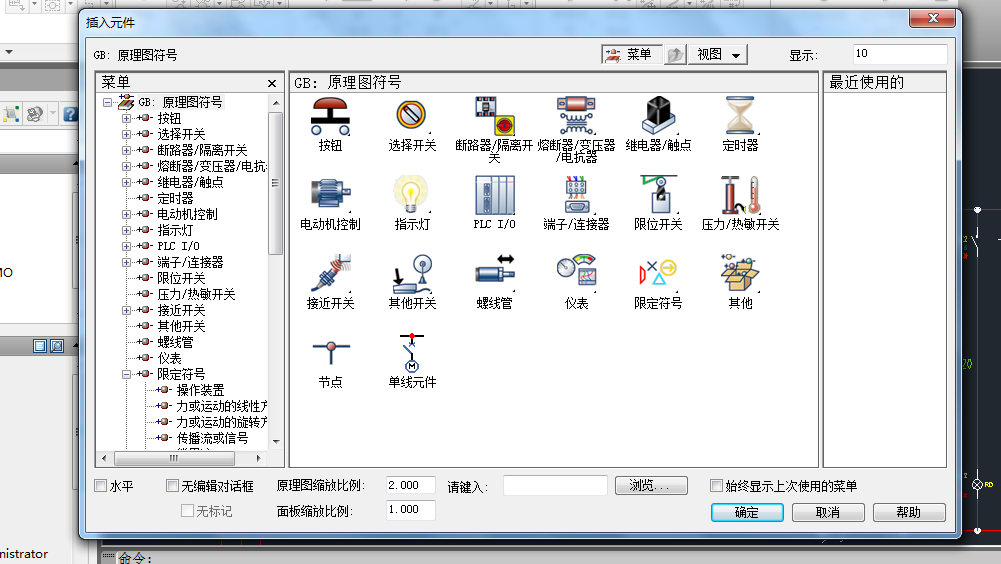Screen dimensions: 1001x564
Task: Enable the 水平 horizontal checkbox
Action: point(101,486)
